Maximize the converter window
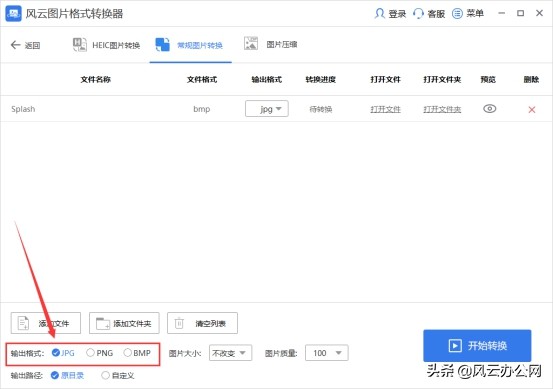The width and height of the screenshot is (553, 389). coord(520,13)
